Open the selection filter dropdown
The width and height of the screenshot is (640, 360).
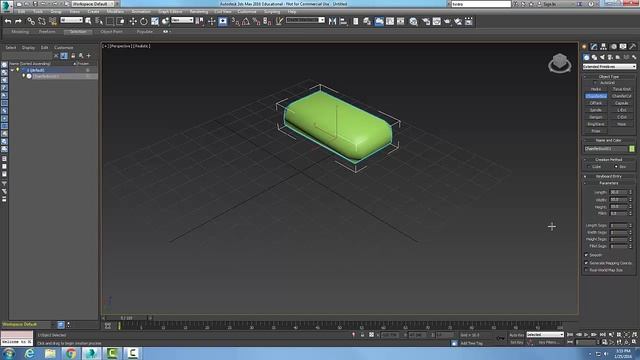click(71, 20)
